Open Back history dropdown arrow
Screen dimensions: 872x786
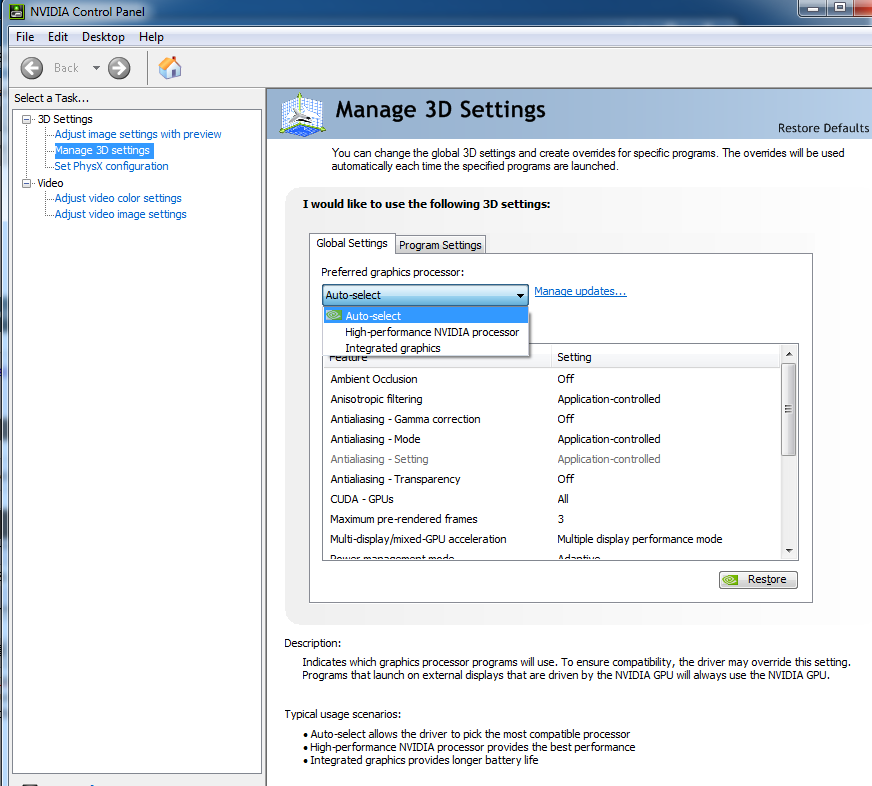(x=96, y=68)
